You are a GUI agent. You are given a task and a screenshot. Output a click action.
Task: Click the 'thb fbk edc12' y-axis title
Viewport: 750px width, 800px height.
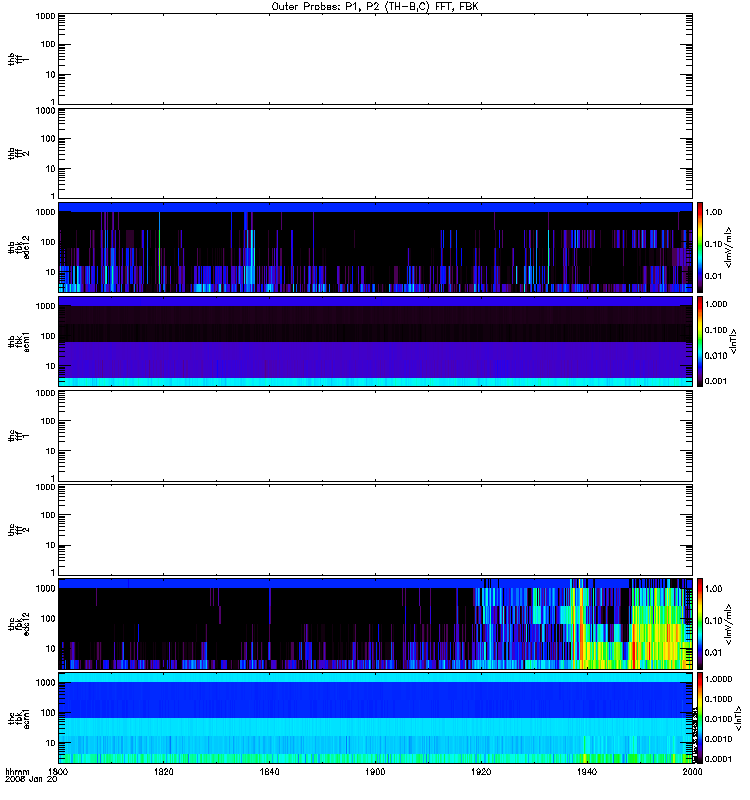point(18,247)
